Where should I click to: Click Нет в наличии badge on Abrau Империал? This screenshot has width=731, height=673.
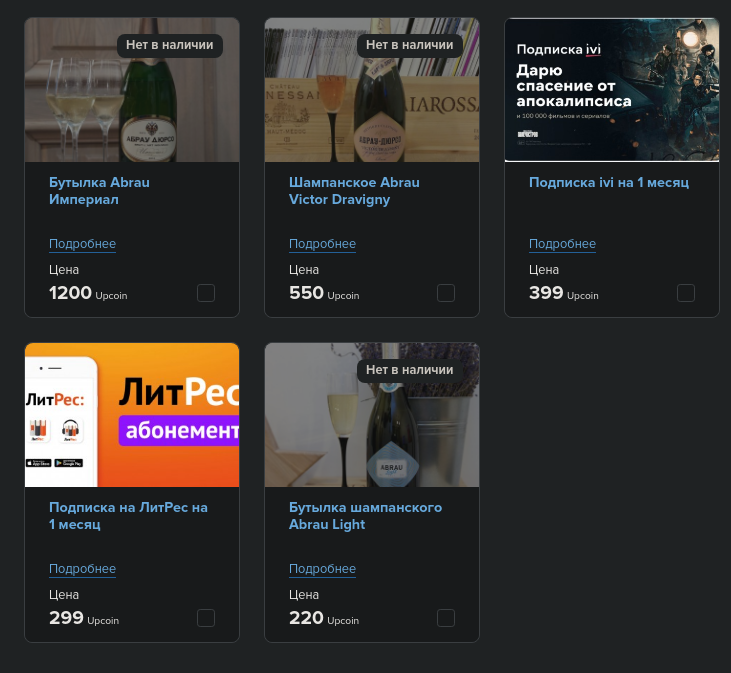coord(170,45)
